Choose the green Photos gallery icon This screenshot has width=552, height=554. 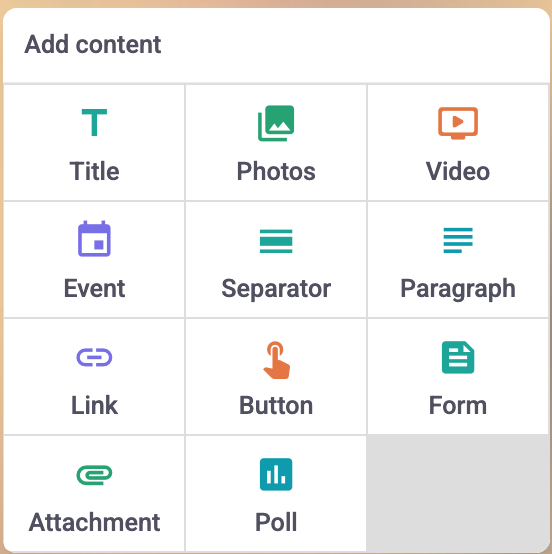pyautogui.click(x=276, y=123)
